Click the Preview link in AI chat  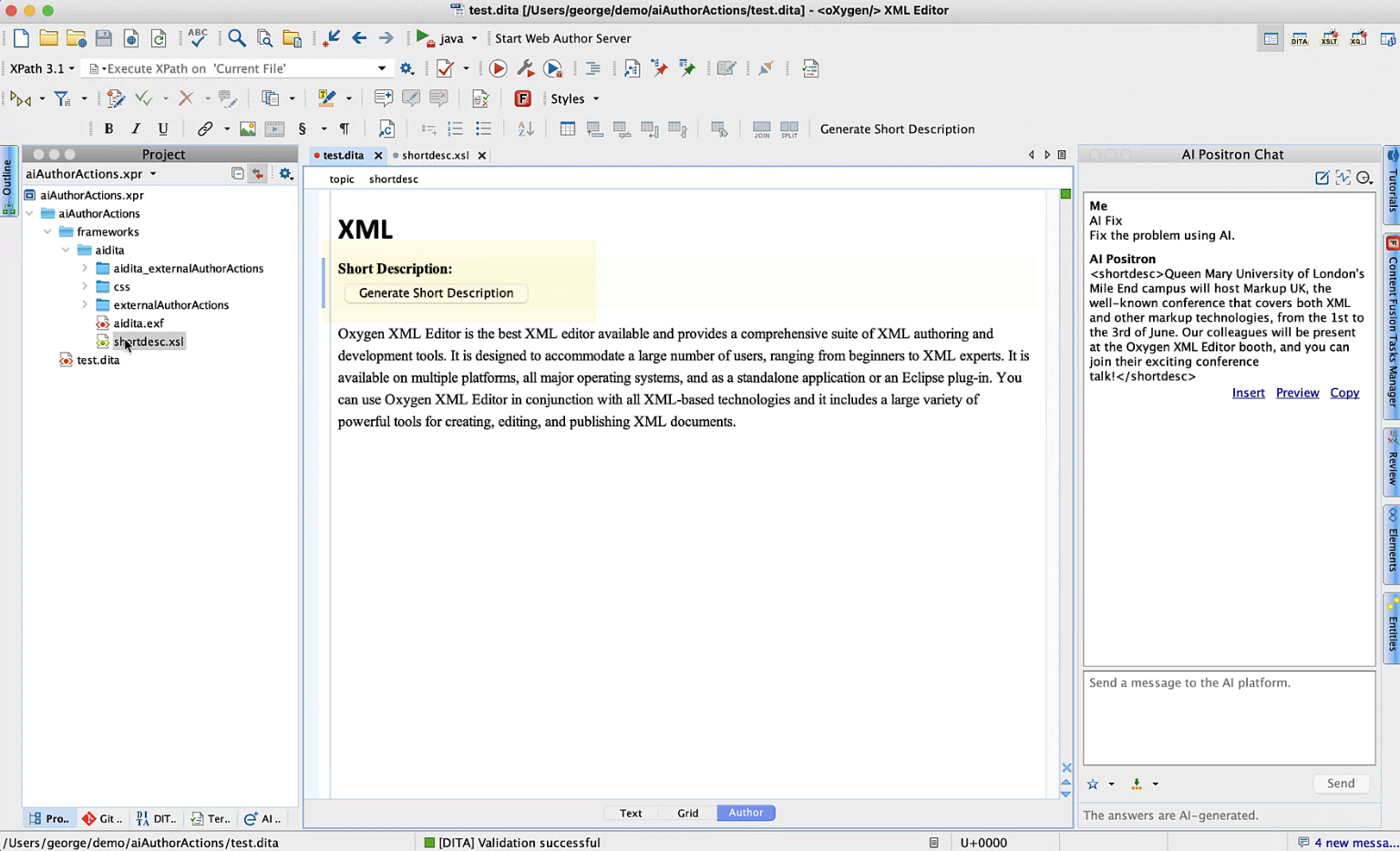pyautogui.click(x=1297, y=393)
